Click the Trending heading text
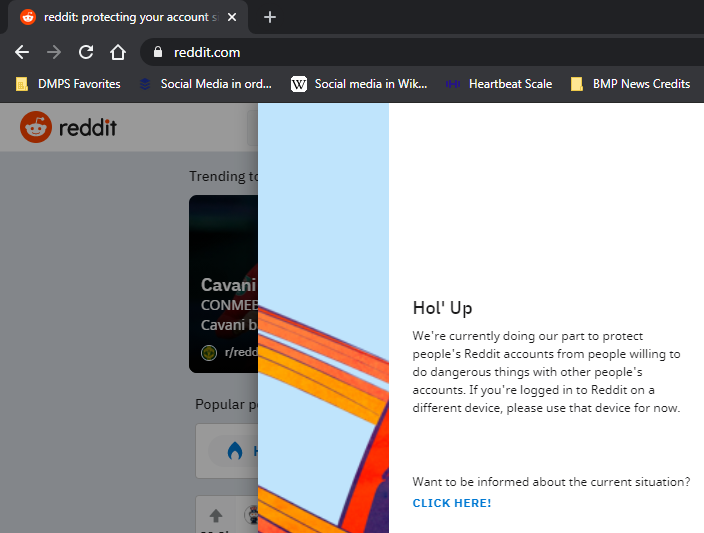Image resolution: width=704 pixels, height=533 pixels. [224, 176]
